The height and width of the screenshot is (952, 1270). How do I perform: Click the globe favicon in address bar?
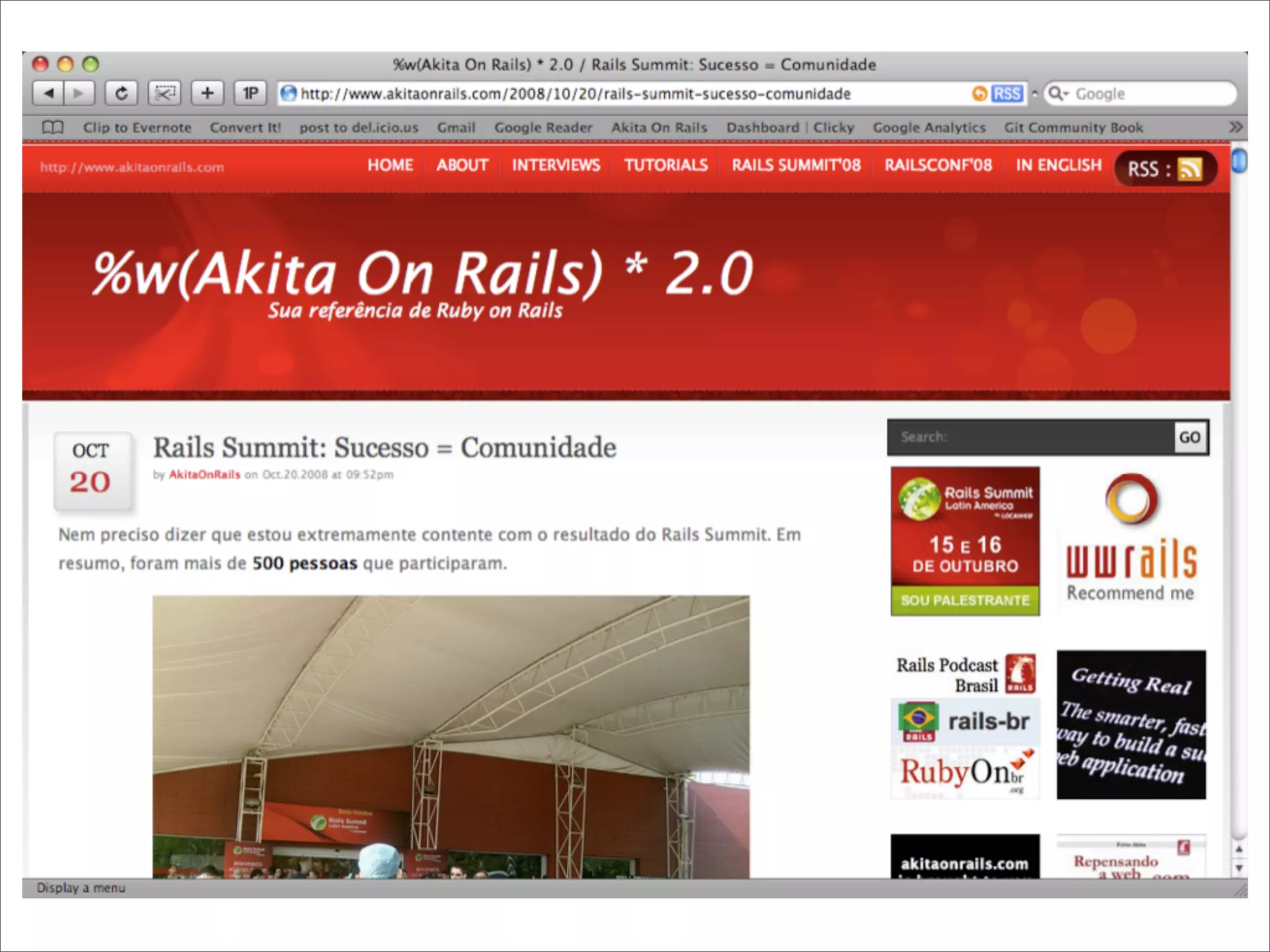288,94
